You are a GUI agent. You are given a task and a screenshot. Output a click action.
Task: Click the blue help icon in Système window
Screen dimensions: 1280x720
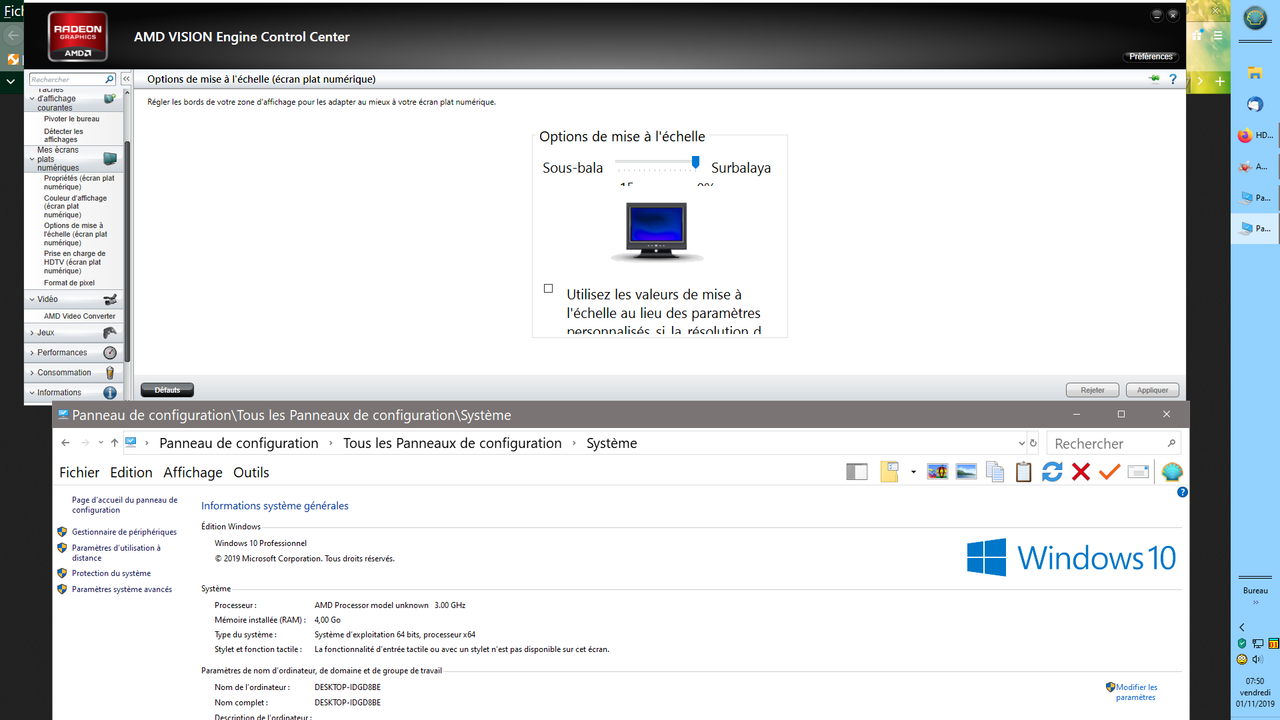coord(1182,492)
